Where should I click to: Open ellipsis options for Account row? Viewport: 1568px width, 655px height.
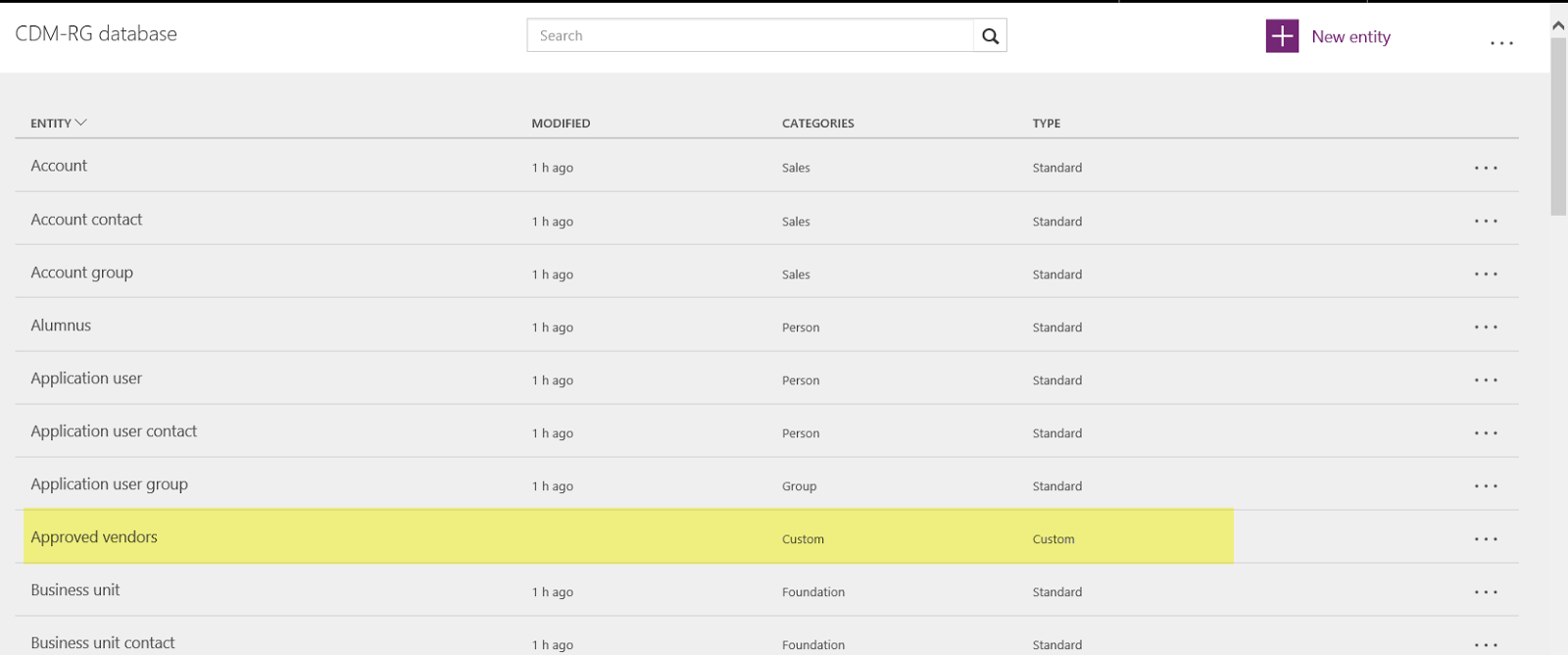pyautogui.click(x=1486, y=168)
